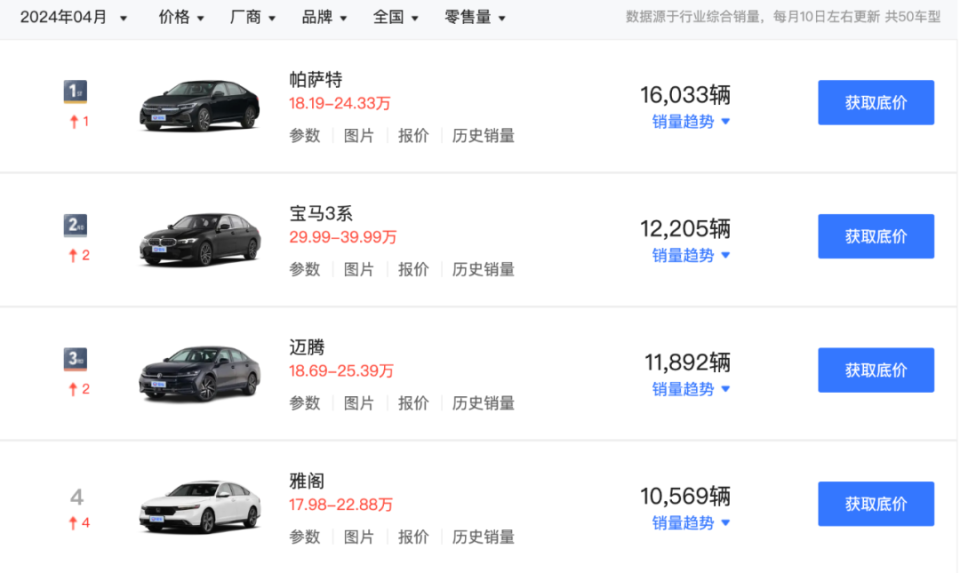Screen dimensions: 960x573
Task: Show 销量趋势 for 迈腾
Action: (691, 389)
